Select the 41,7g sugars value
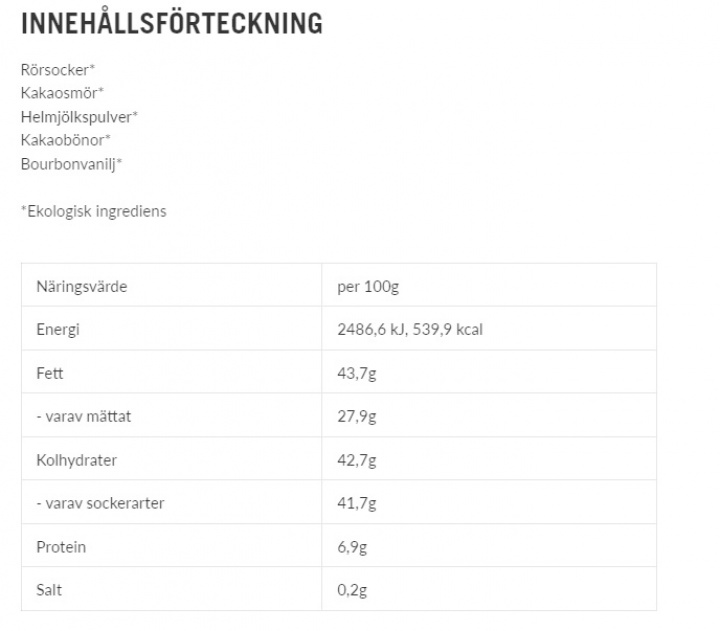This screenshot has height=631, width=720. pyautogui.click(x=357, y=504)
